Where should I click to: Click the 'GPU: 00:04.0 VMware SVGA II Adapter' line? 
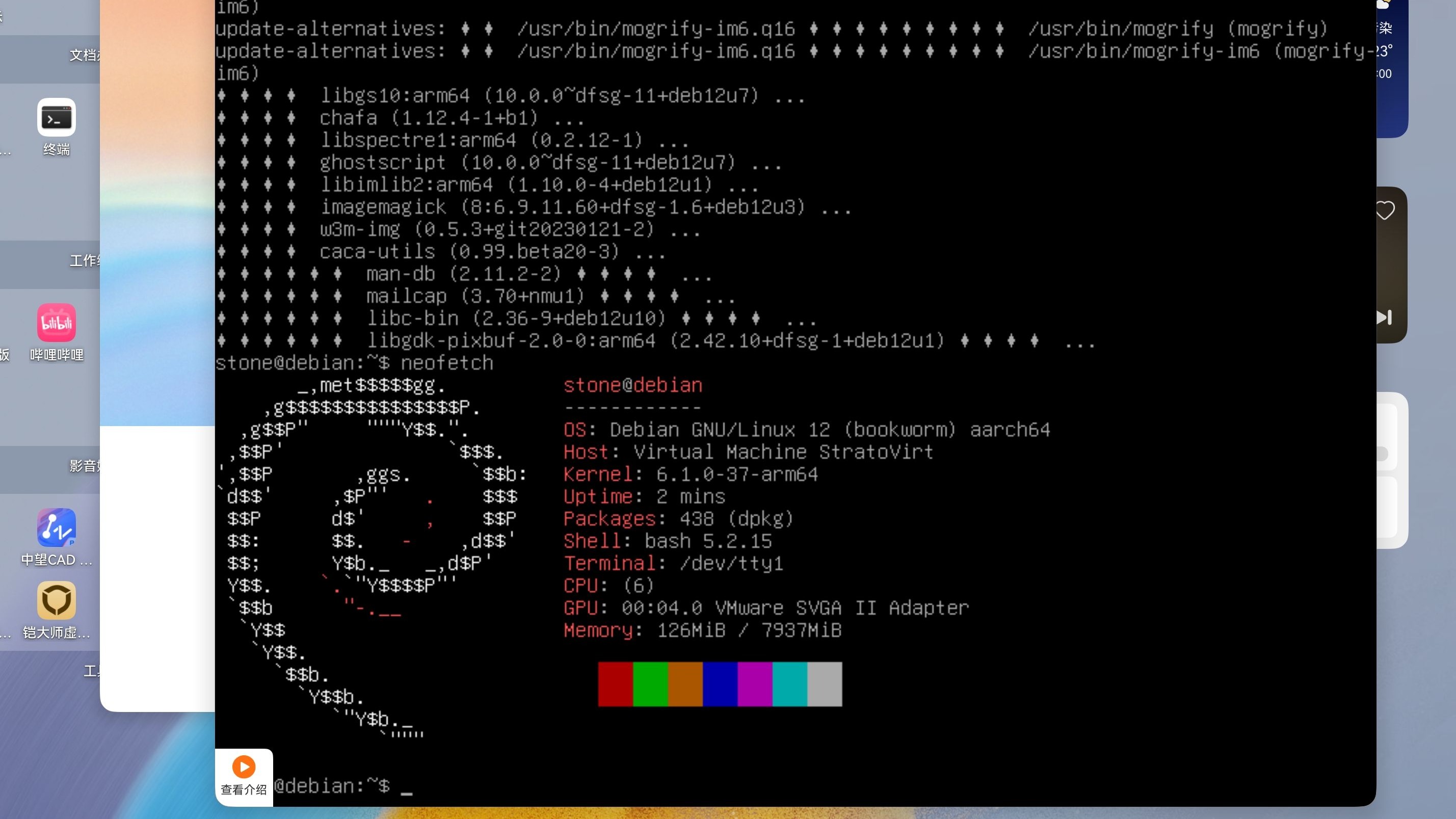(766, 608)
